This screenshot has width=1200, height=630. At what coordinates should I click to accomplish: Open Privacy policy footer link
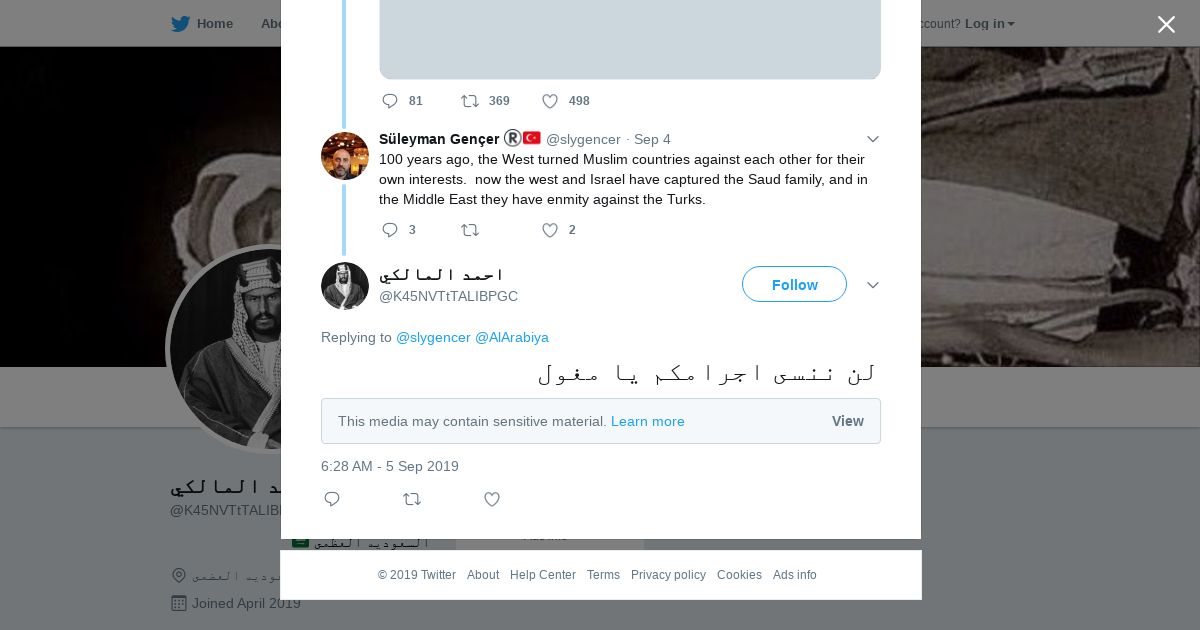(668, 575)
